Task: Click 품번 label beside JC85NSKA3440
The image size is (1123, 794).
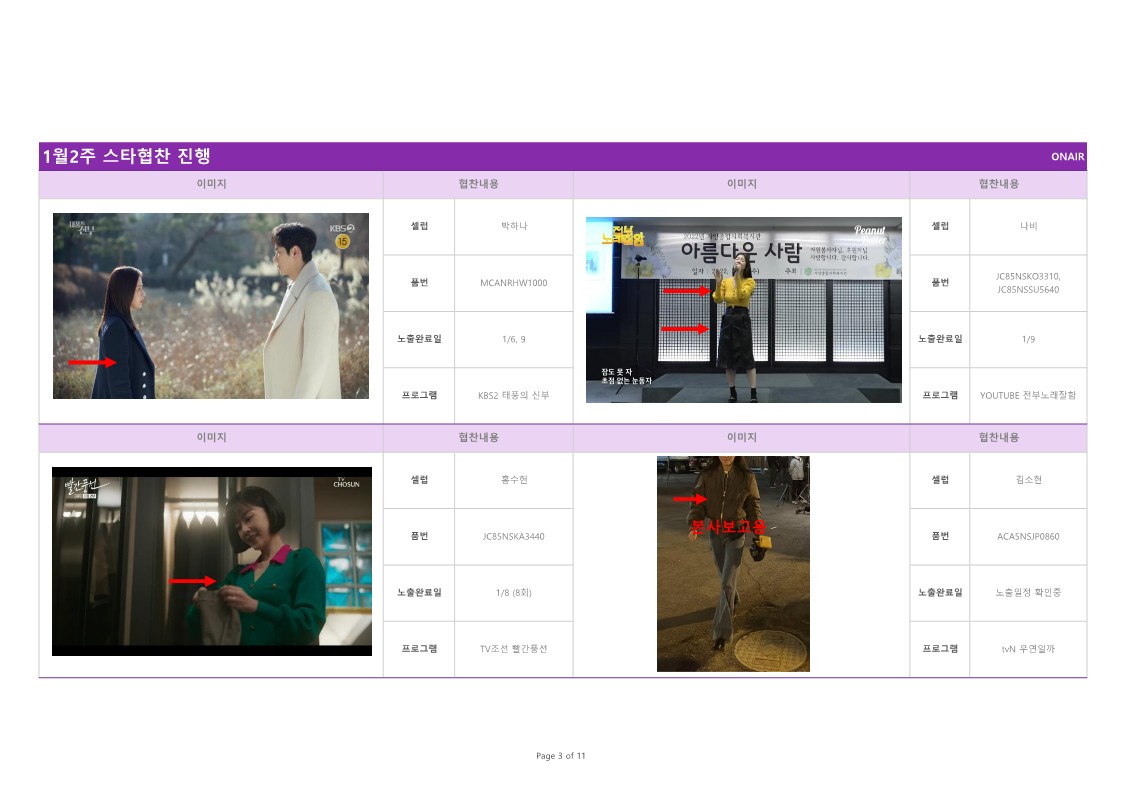Action: point(419,536)
